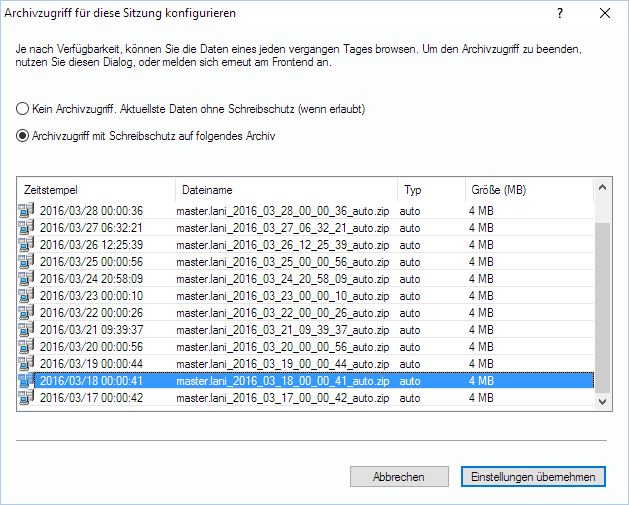This screenshot has height=505, width=629.
Task: Sort list by Zeitstempel column header
Action: [96, 190]
